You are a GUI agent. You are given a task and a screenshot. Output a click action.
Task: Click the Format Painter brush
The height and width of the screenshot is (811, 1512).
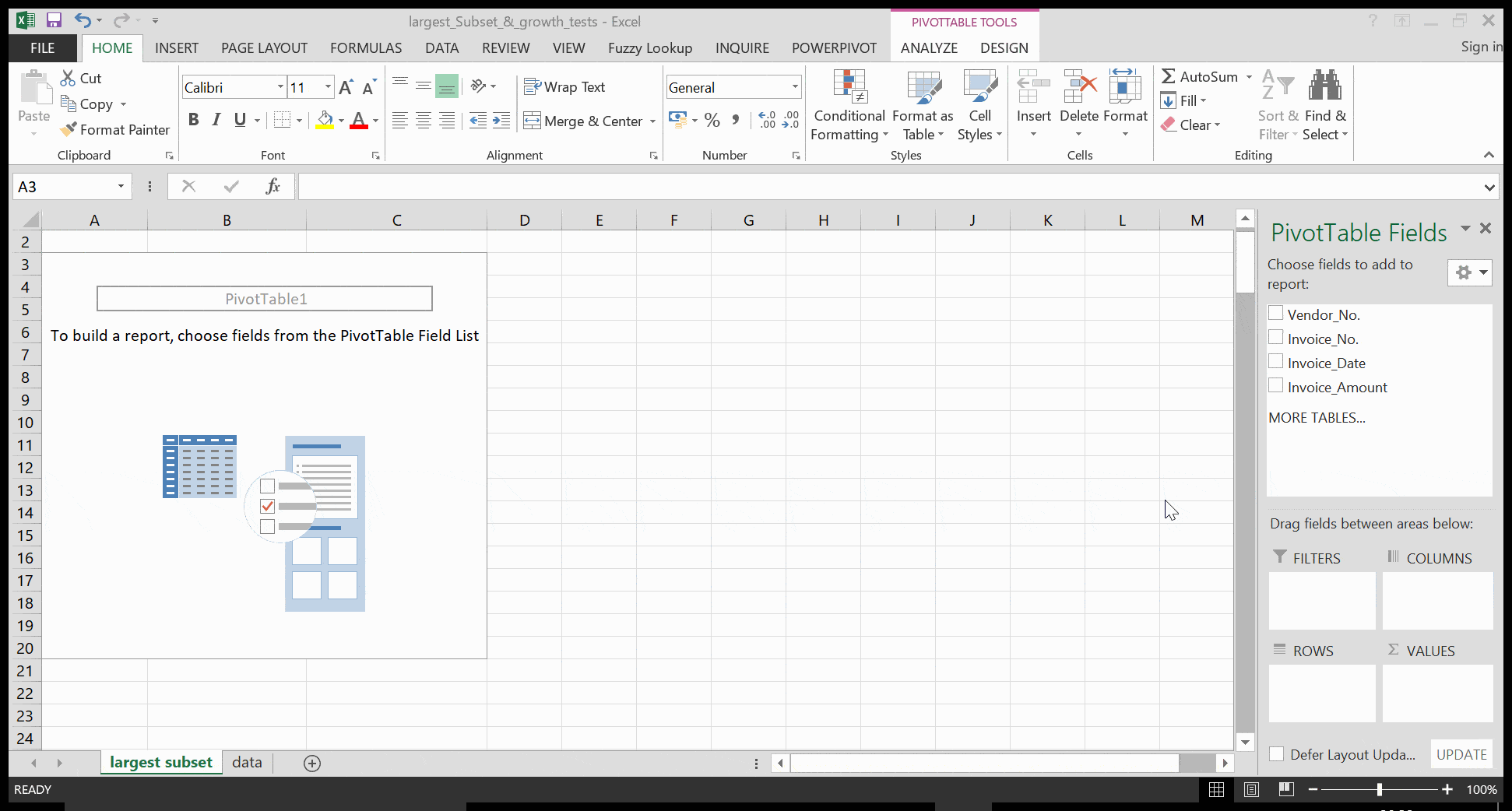[69, 129]
